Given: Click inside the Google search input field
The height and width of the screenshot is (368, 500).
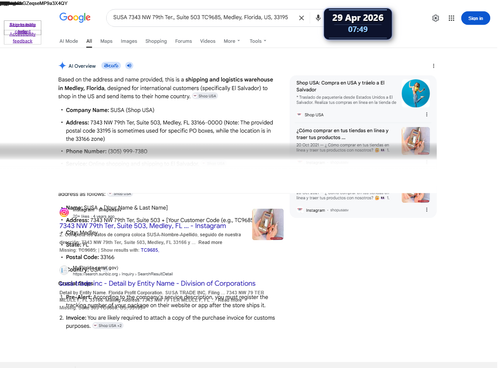Looking at the screenshot, I should pos(201,17).
